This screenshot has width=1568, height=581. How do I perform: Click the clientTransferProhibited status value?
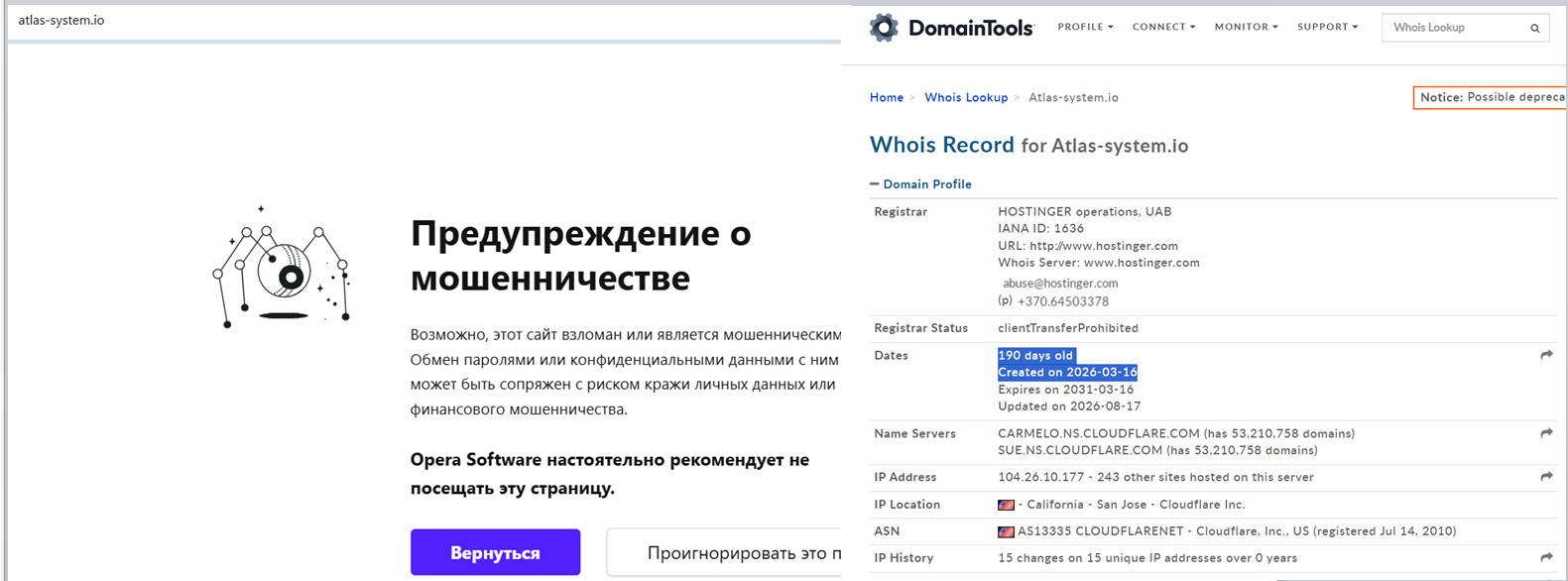(1068, 328)
